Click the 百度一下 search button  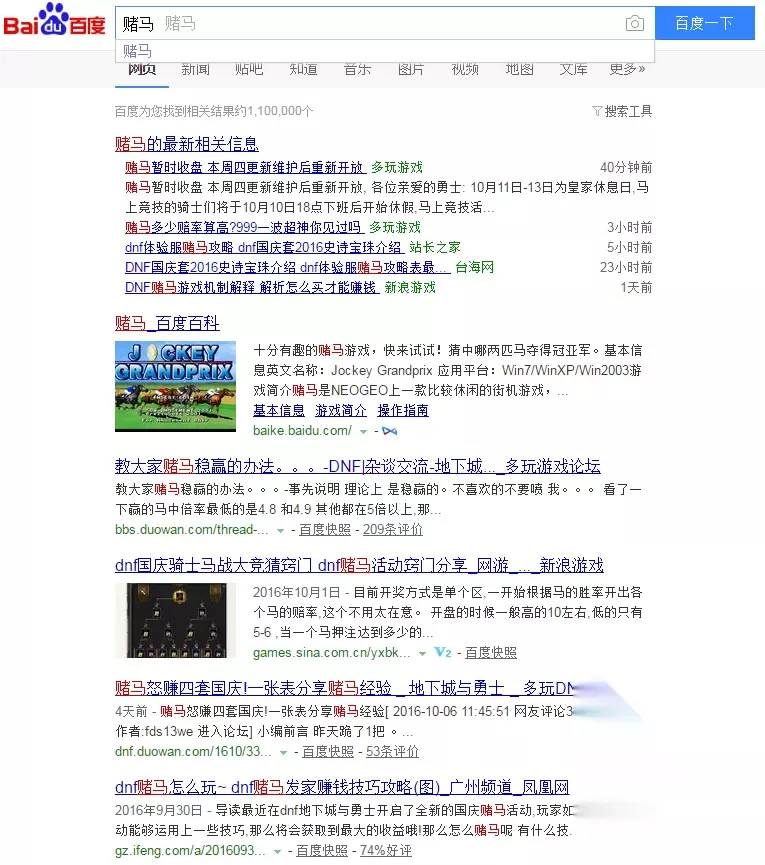704,23
